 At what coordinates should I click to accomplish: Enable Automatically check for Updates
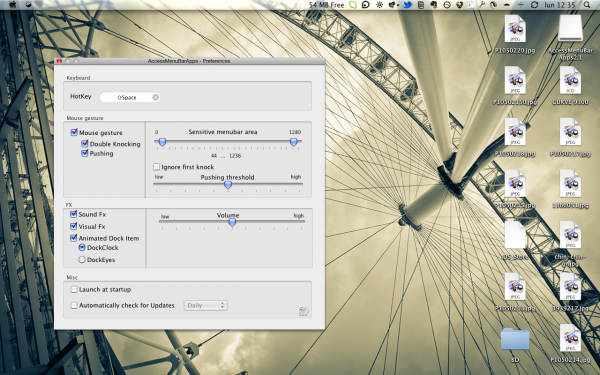[x=74, y=305]
